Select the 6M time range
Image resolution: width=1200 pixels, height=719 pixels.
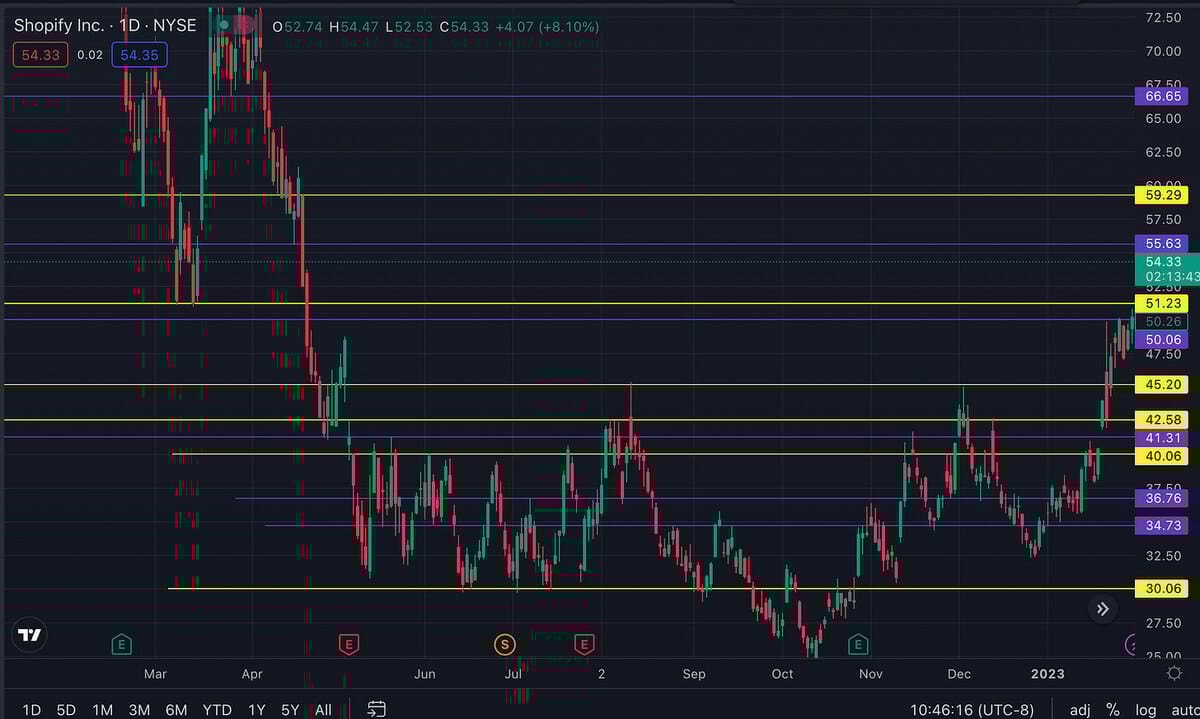pos(176,709)
